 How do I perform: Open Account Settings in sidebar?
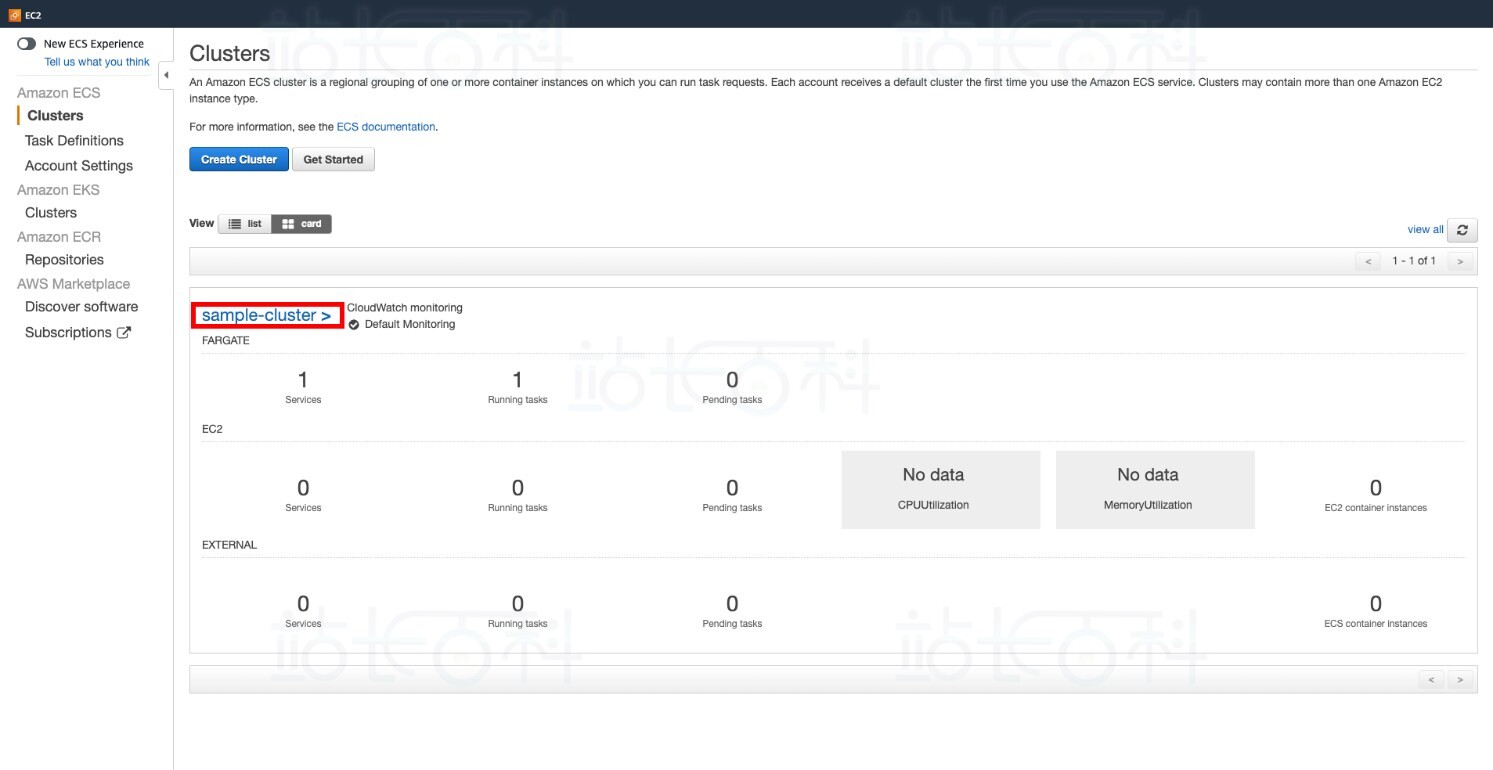pyautogui.click(x=79, y=166)
